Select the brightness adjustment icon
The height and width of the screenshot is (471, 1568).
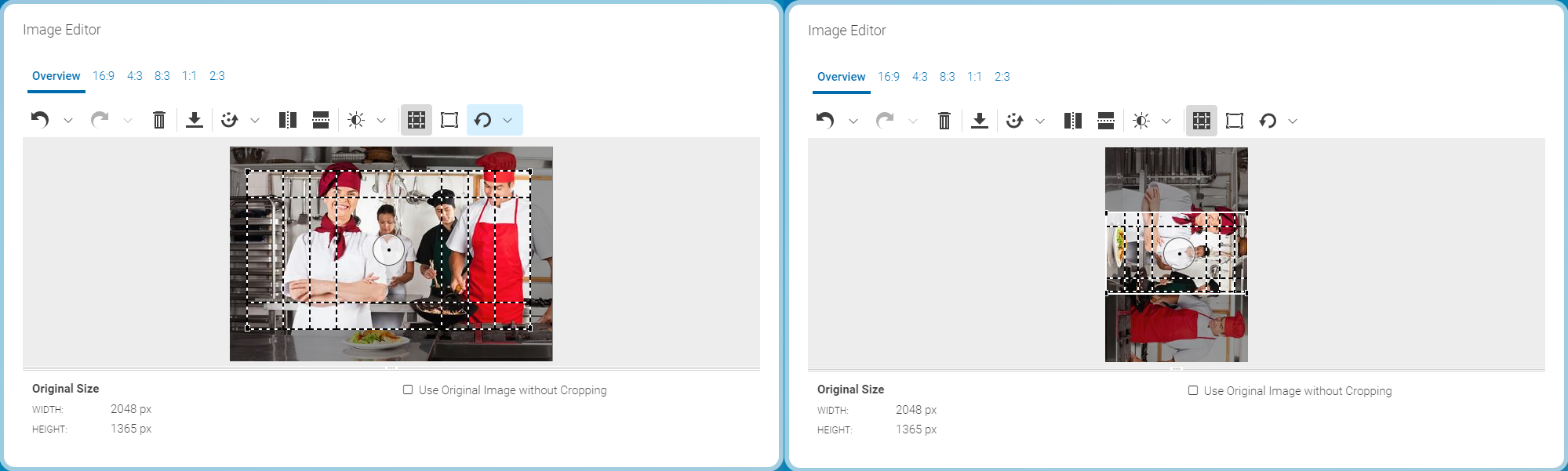(x=357, y=120)
